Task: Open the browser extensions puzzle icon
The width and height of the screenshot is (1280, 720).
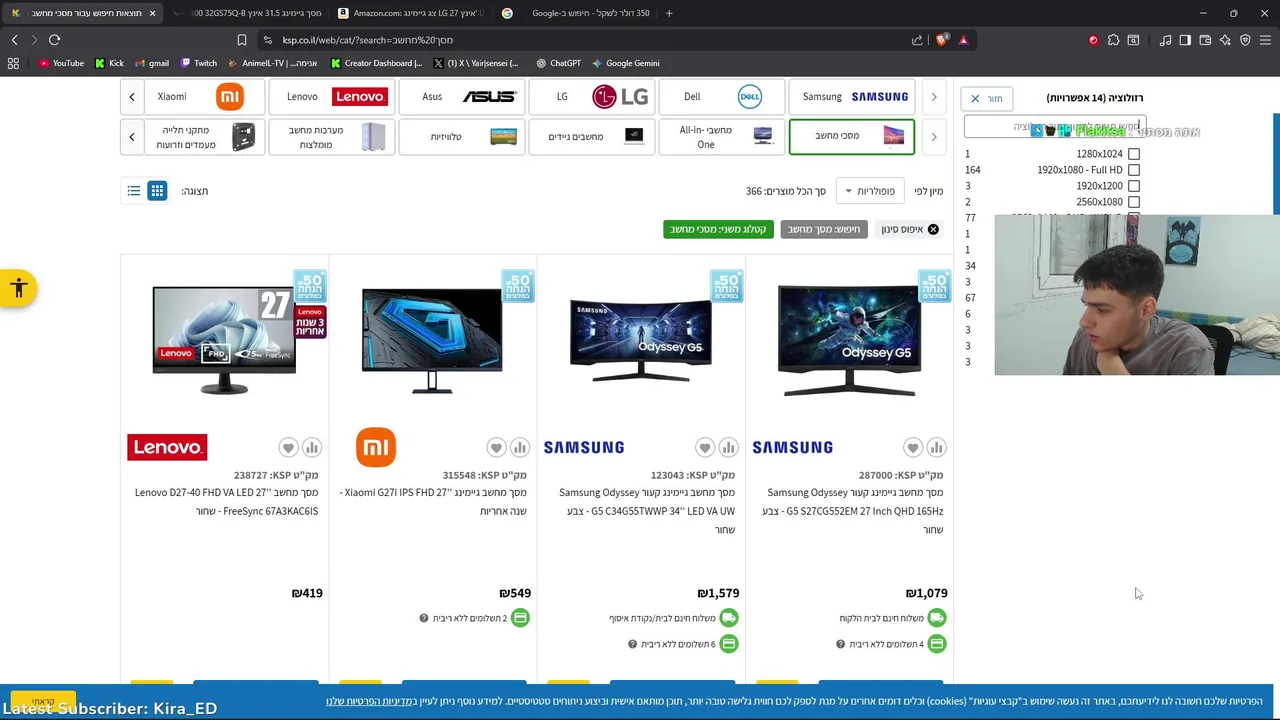Action: pyautogui.click(x=1113, y=40)
